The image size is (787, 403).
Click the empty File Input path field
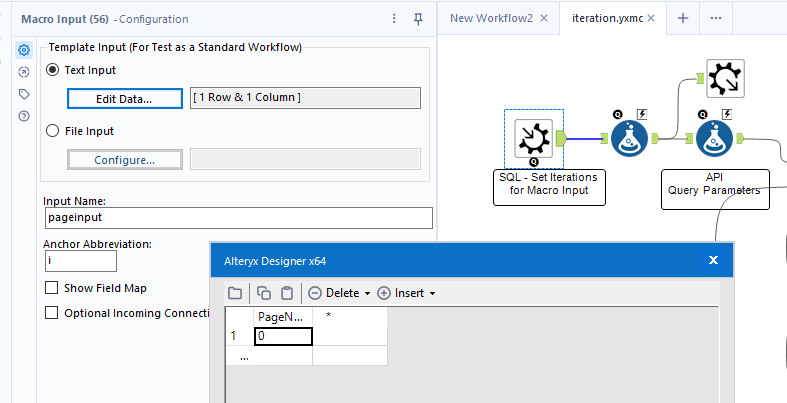(305, 160)
